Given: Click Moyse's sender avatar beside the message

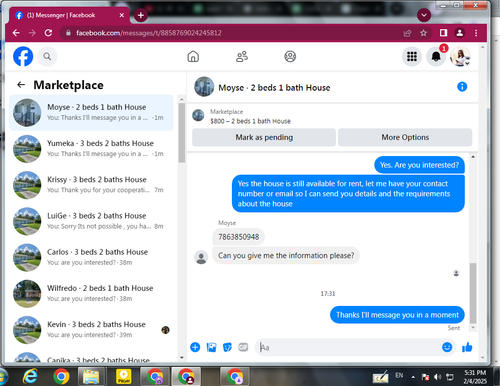Looking at the screenshot, I should [x=201, y=258].
